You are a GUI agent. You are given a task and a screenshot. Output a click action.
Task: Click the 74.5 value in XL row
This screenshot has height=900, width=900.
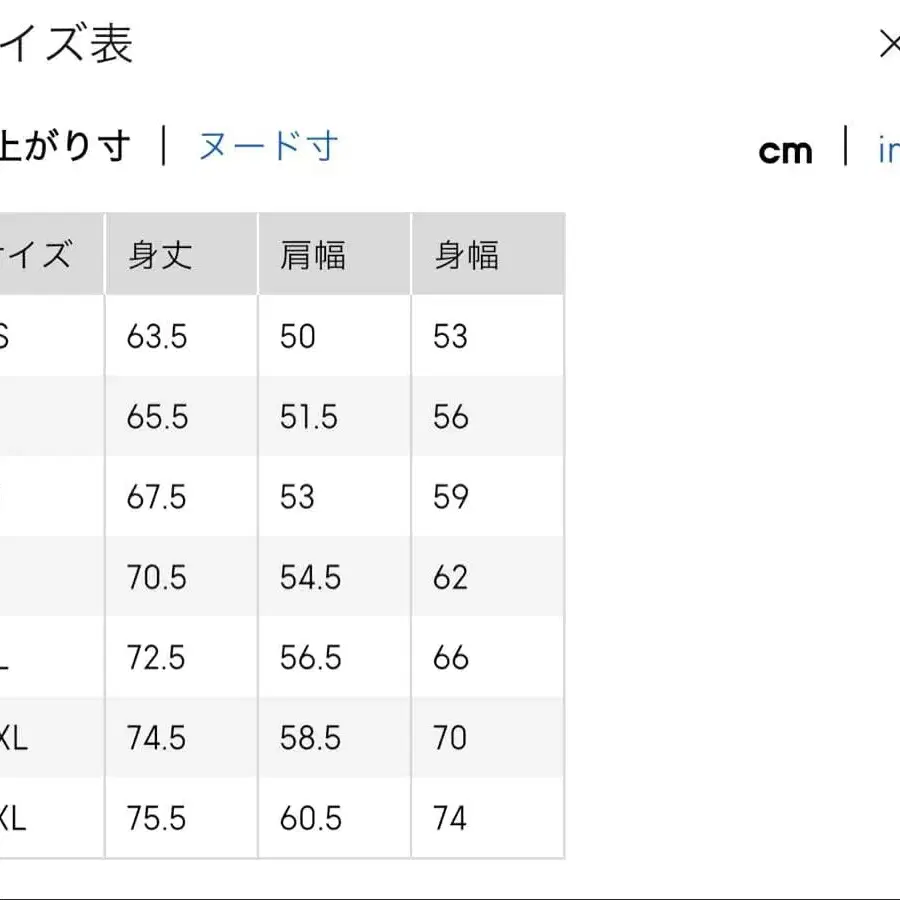pos(155,738)
